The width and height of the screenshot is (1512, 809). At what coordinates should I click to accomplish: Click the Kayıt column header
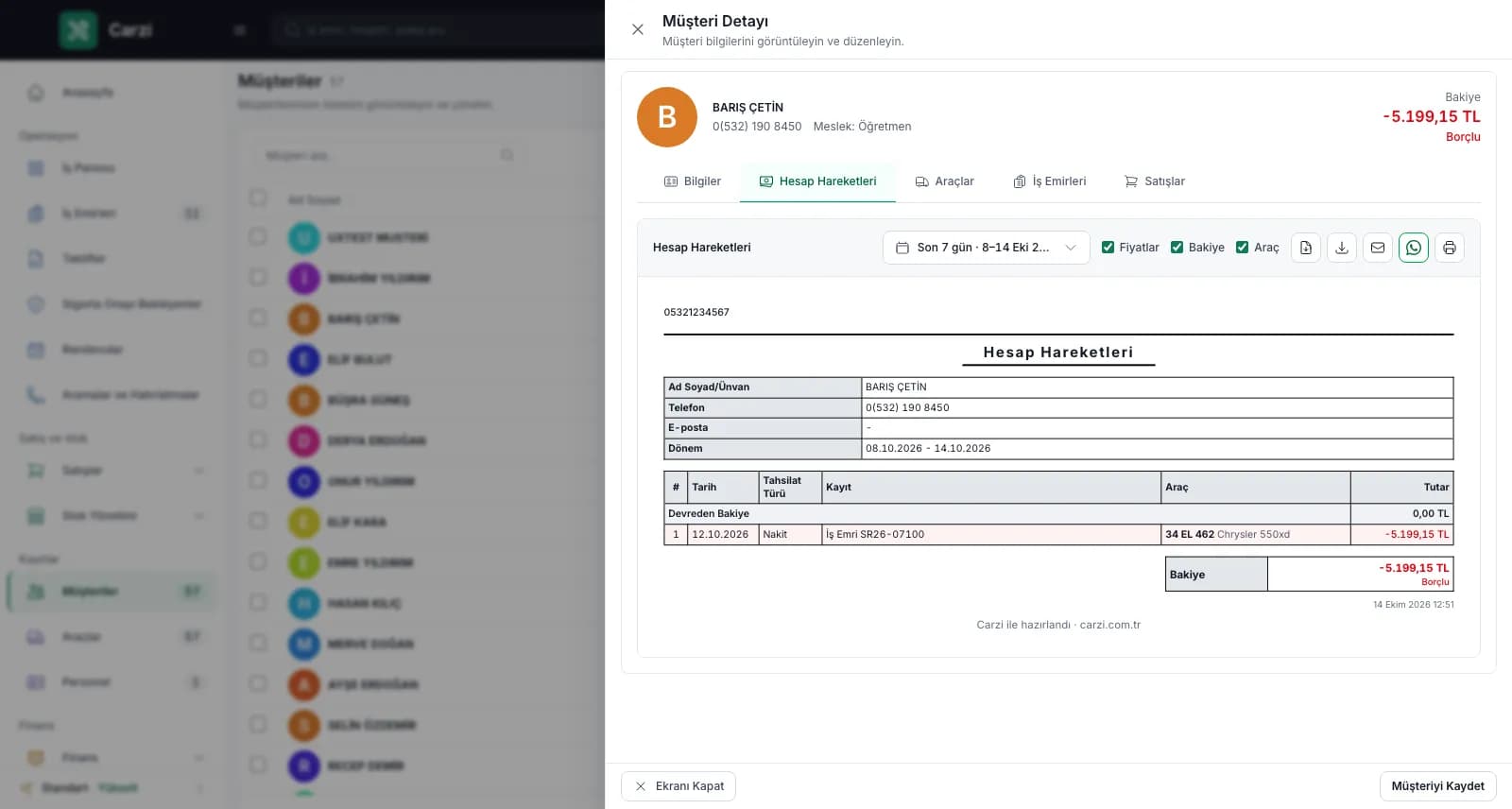(991, 487)
